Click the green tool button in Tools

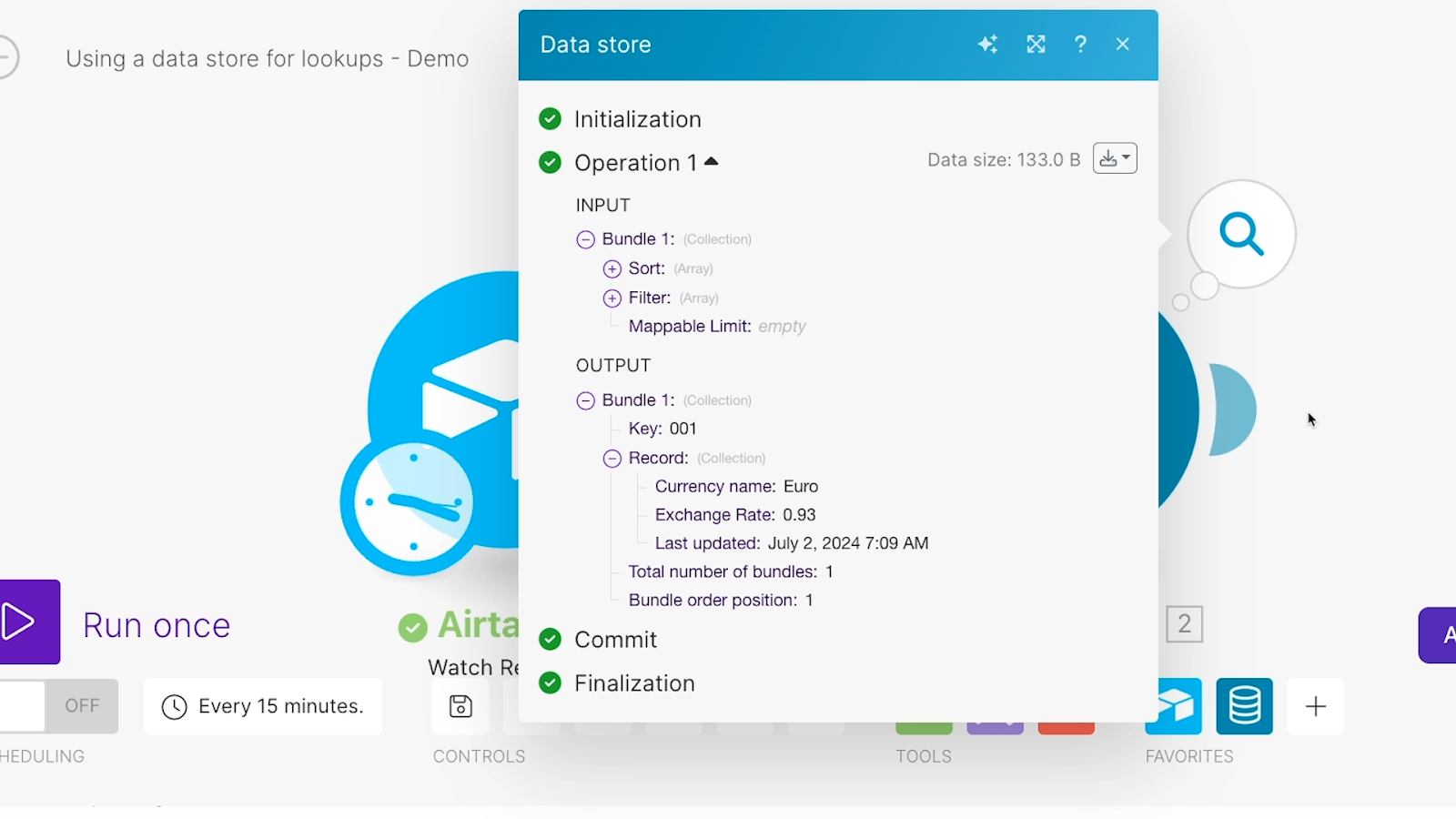(924, 728)
